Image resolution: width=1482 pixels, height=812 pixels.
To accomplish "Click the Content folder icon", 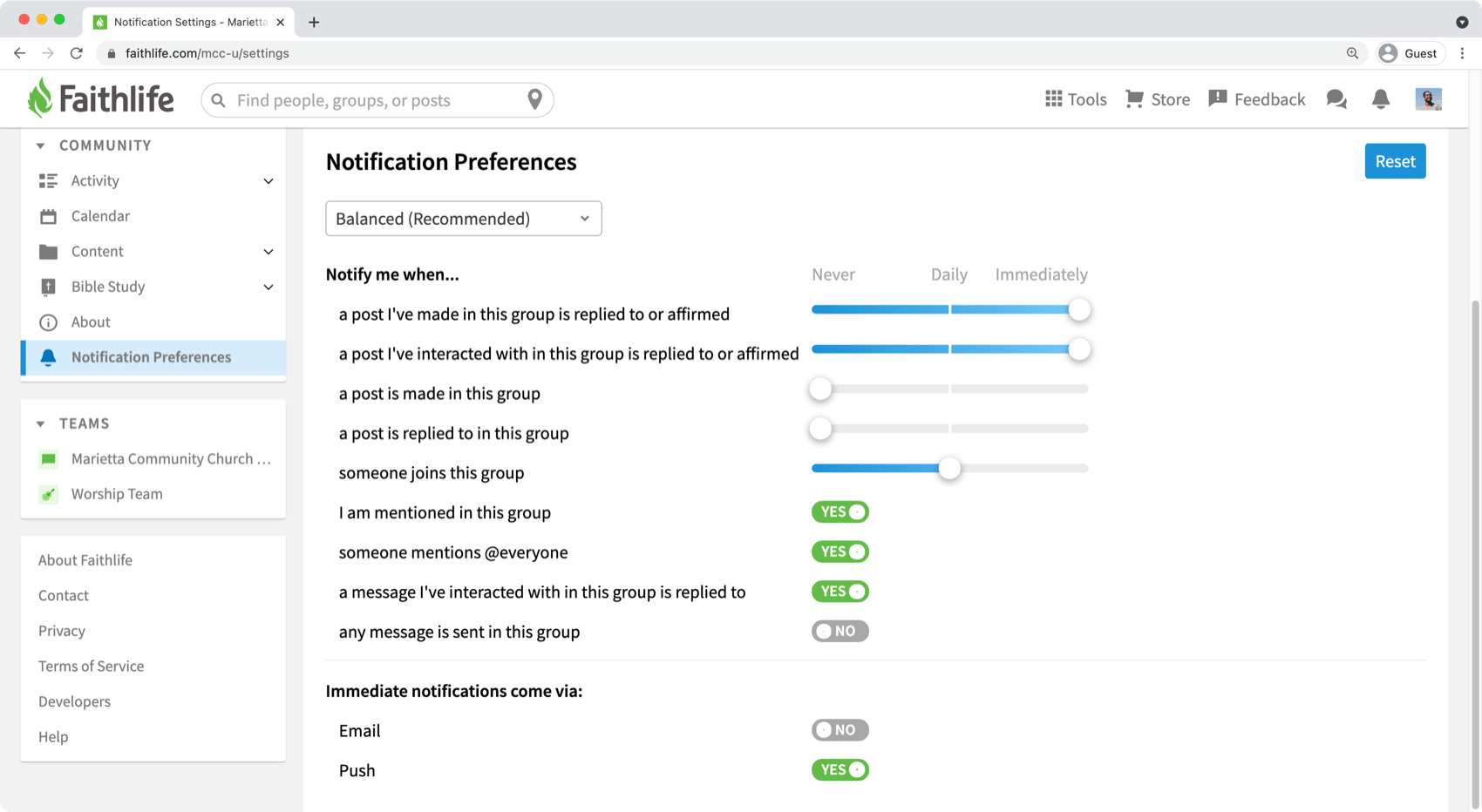I will (x=48, y=252).
